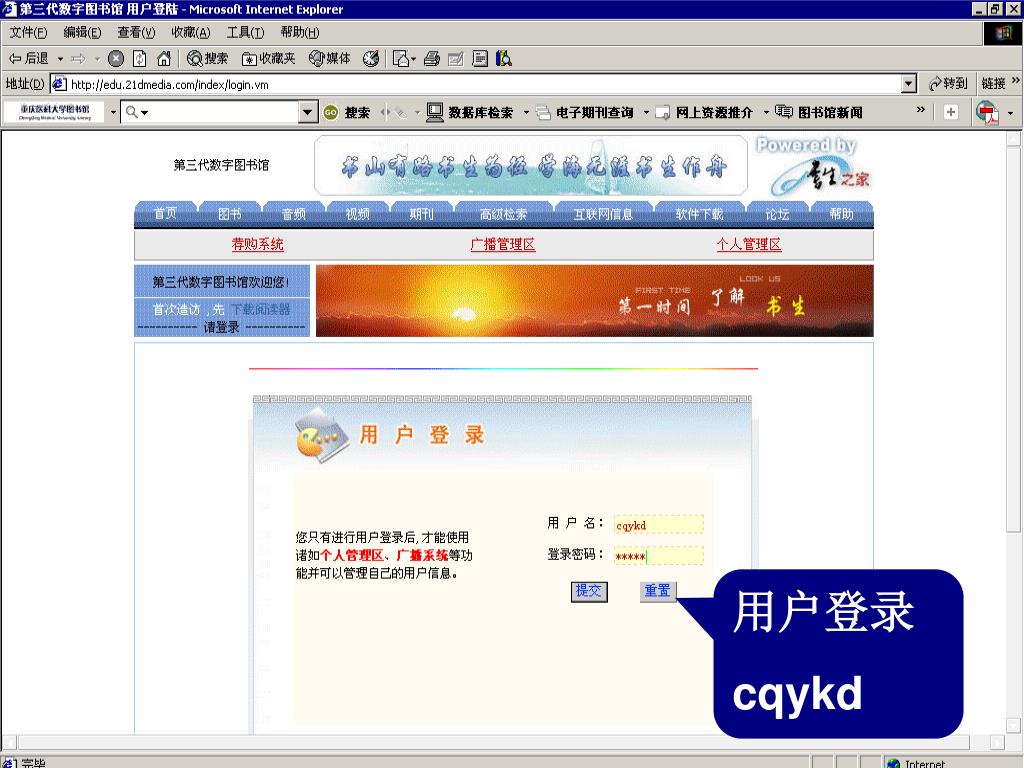The image size is (1024, 768).
Task: Open the 荐购系统 link
Action: pyautogui.click(x=257, y=244)
